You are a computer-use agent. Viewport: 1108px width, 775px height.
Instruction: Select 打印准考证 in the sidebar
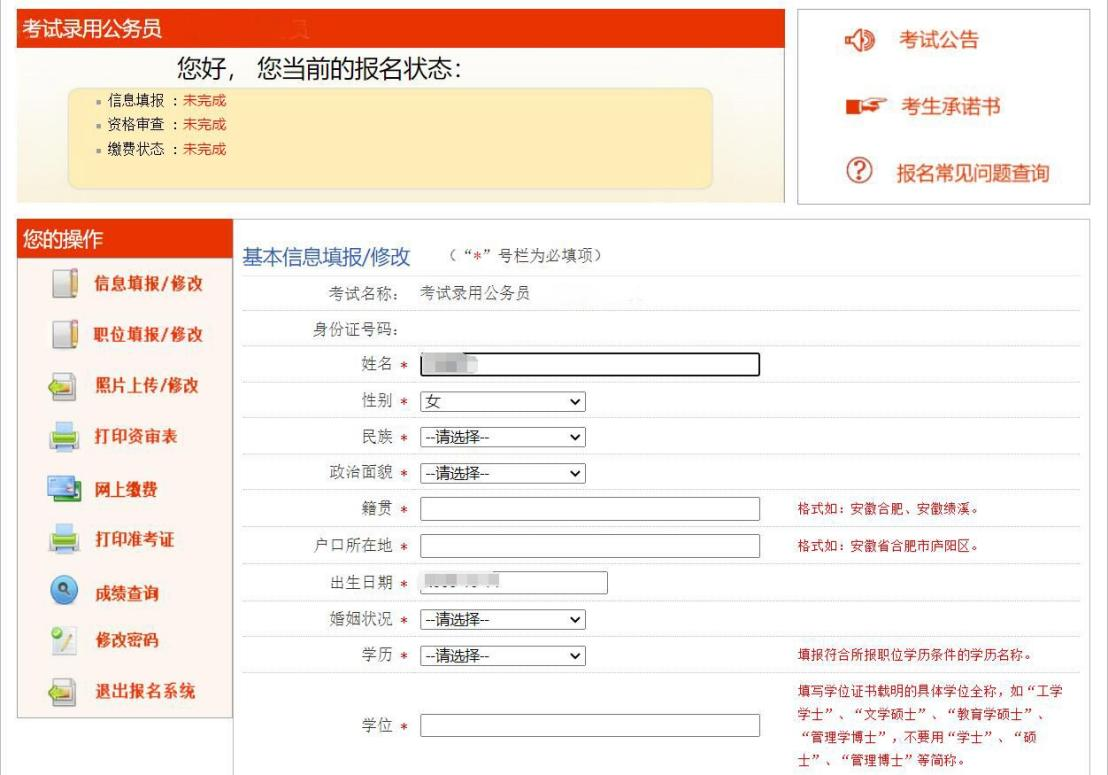pyautogui.click(x=135, y=539)
